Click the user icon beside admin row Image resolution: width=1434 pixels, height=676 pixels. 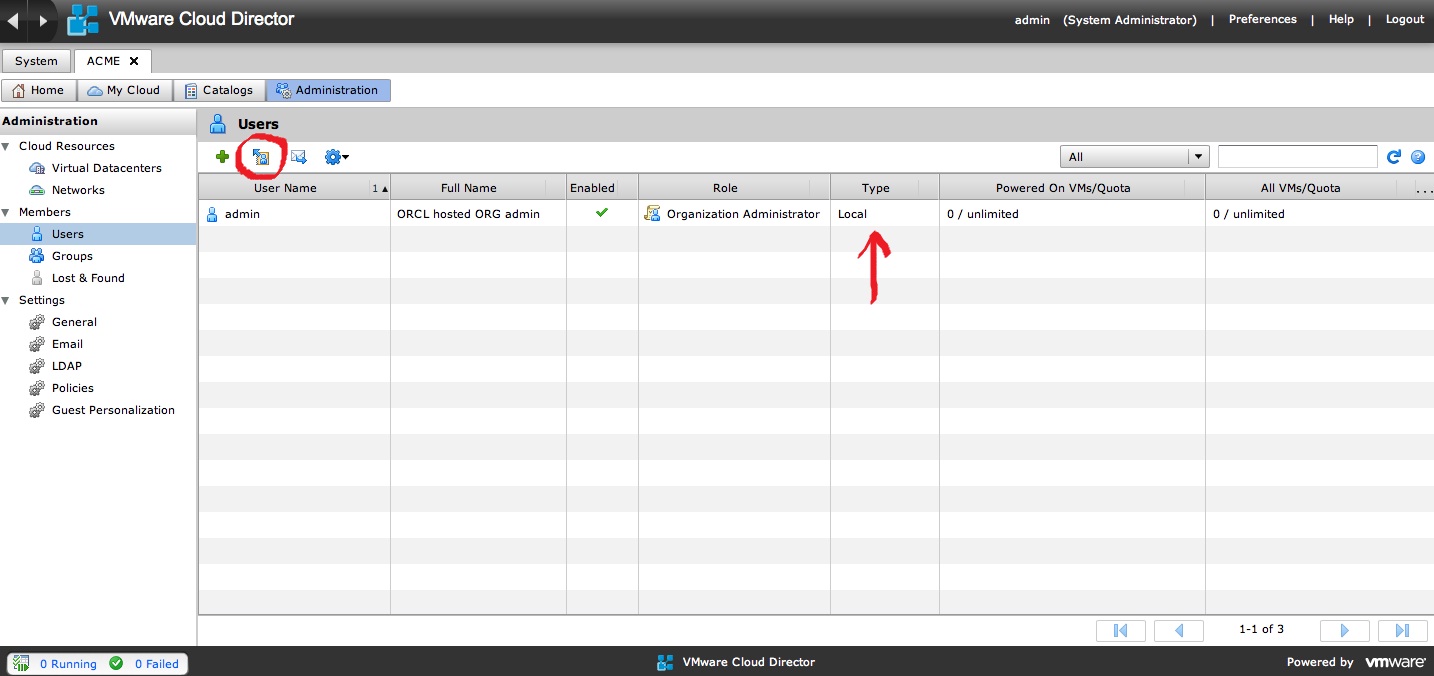tap(212, 214)
